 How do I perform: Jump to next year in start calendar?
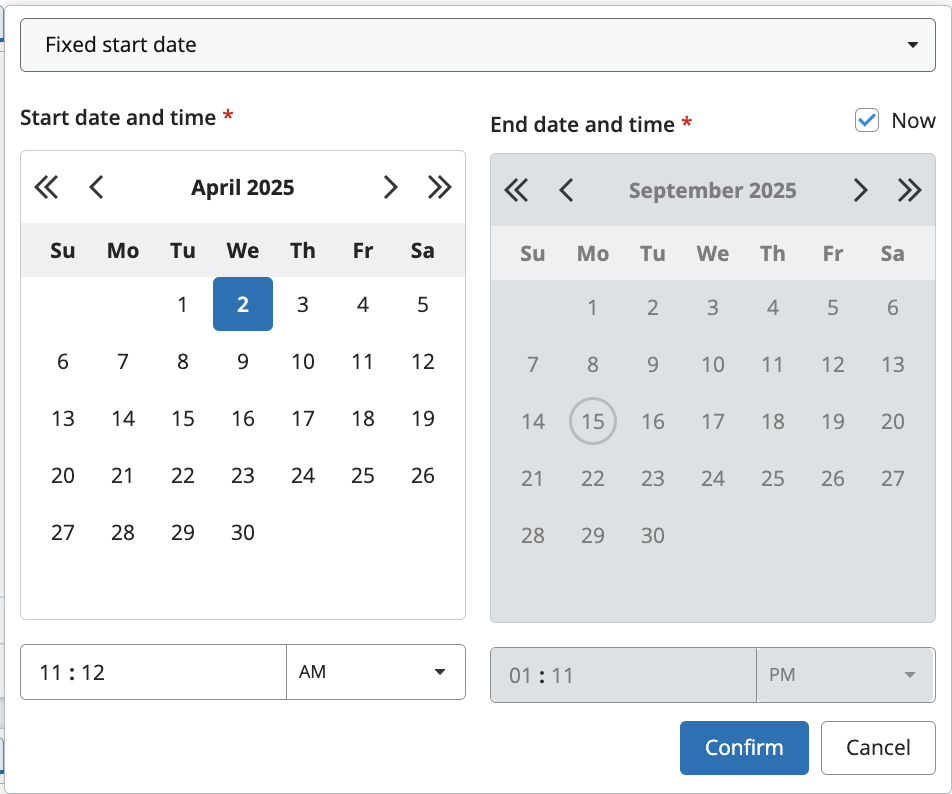coord(439,187)
